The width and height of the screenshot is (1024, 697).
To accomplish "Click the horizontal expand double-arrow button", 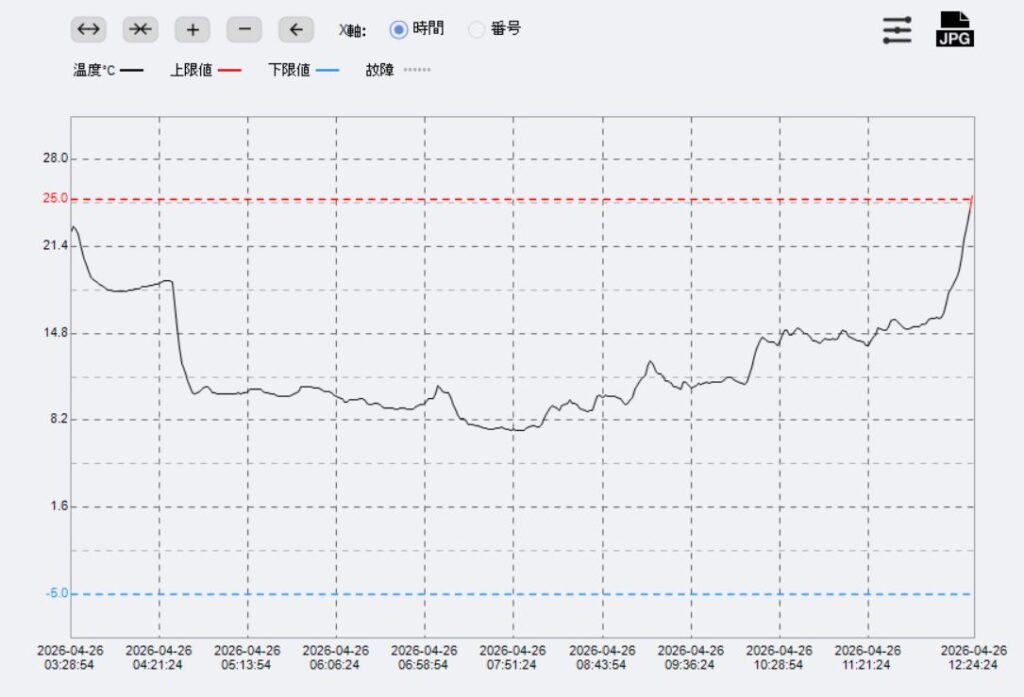I will point(89,30).
